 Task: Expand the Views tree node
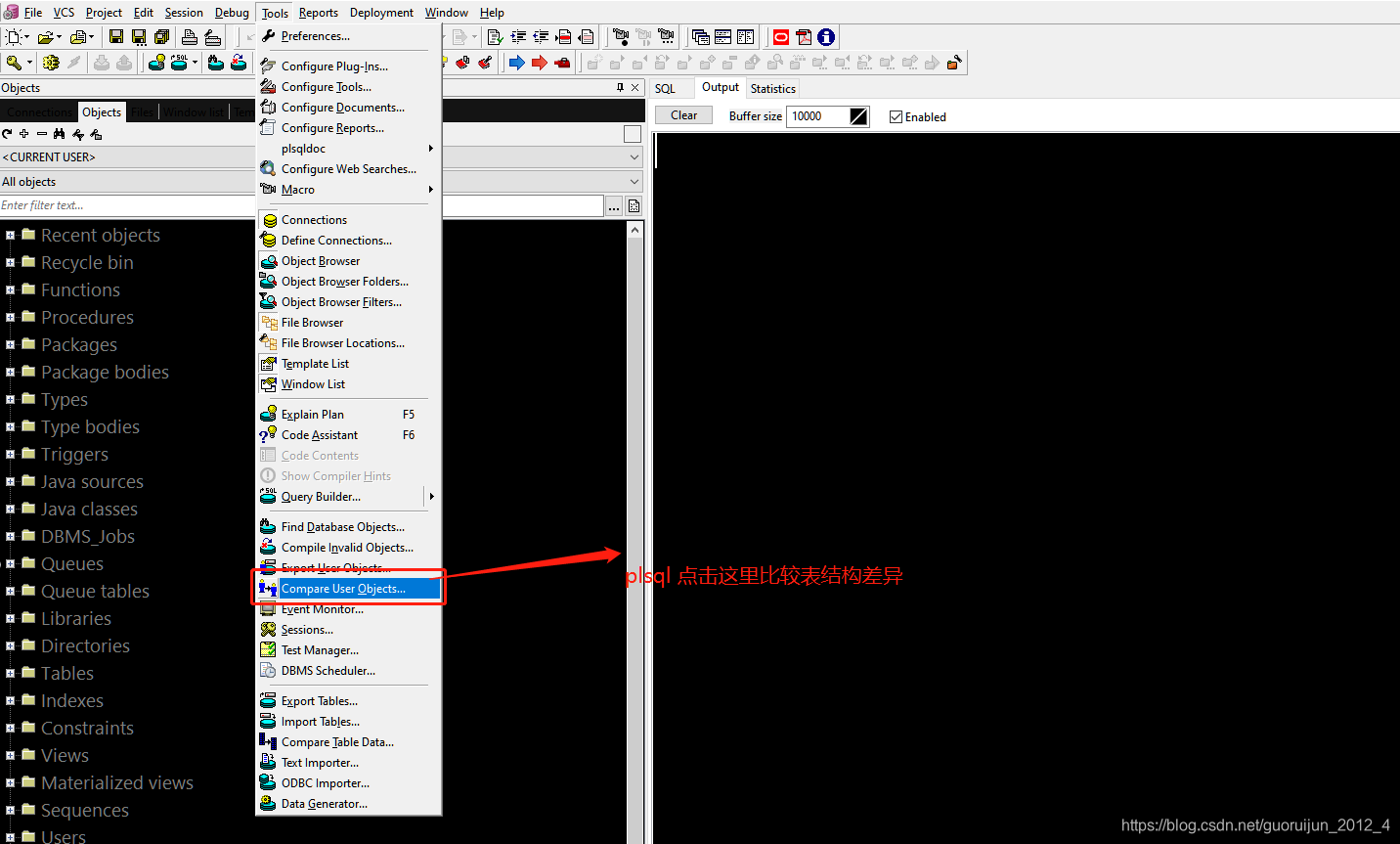[x=10, y=755]
